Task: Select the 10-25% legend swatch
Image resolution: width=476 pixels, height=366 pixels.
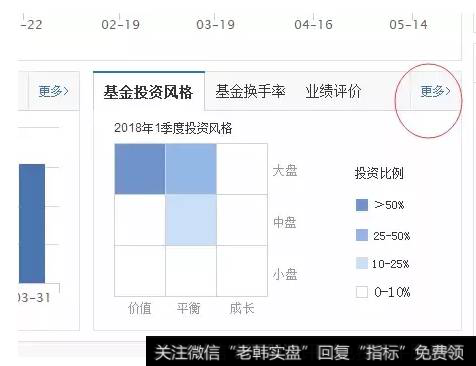Action: [362, 263]
